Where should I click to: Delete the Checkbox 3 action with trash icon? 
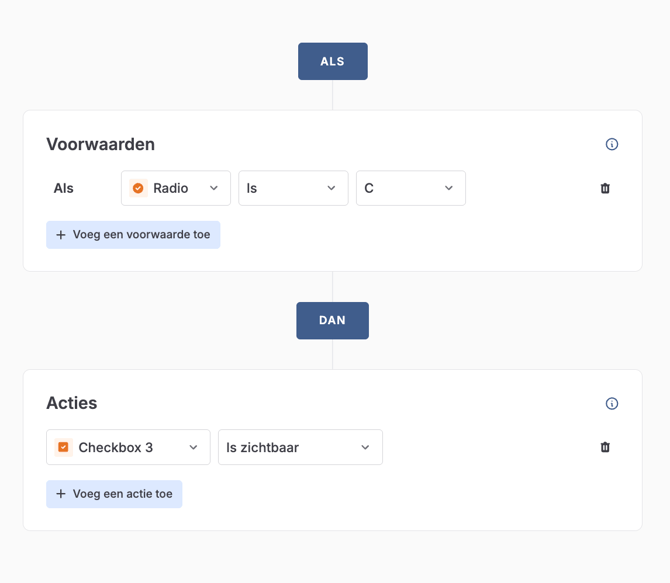coord(605,447)
